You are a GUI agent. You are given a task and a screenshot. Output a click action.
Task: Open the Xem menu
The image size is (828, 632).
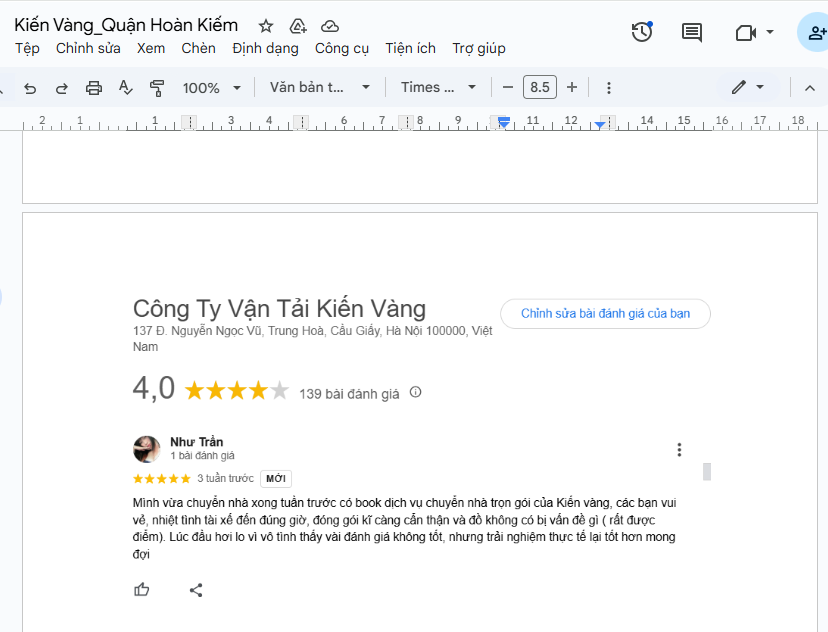[151, 48]
